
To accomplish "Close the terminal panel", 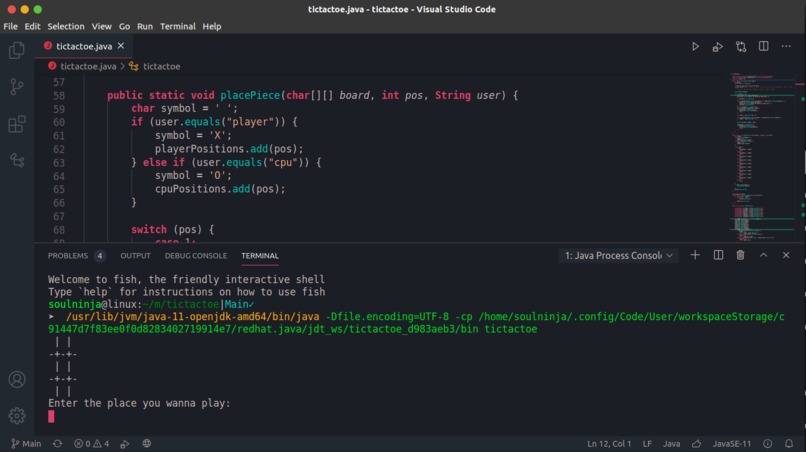I will point(786,255).
